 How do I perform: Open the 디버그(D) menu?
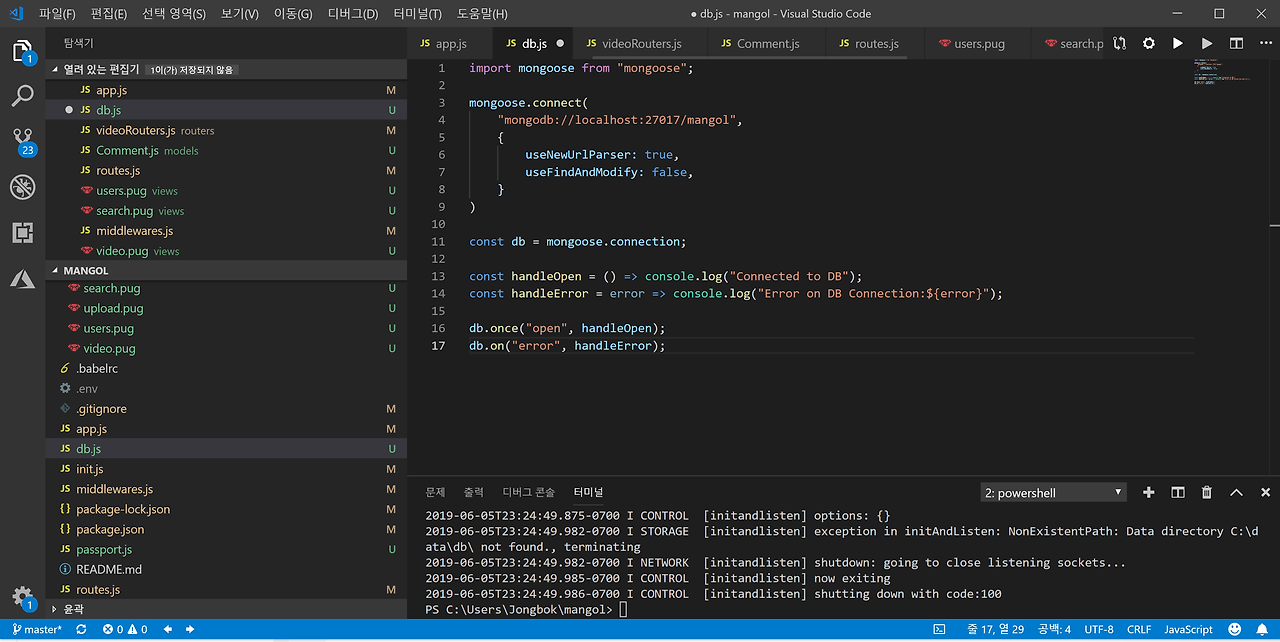[x=353, y=14]
